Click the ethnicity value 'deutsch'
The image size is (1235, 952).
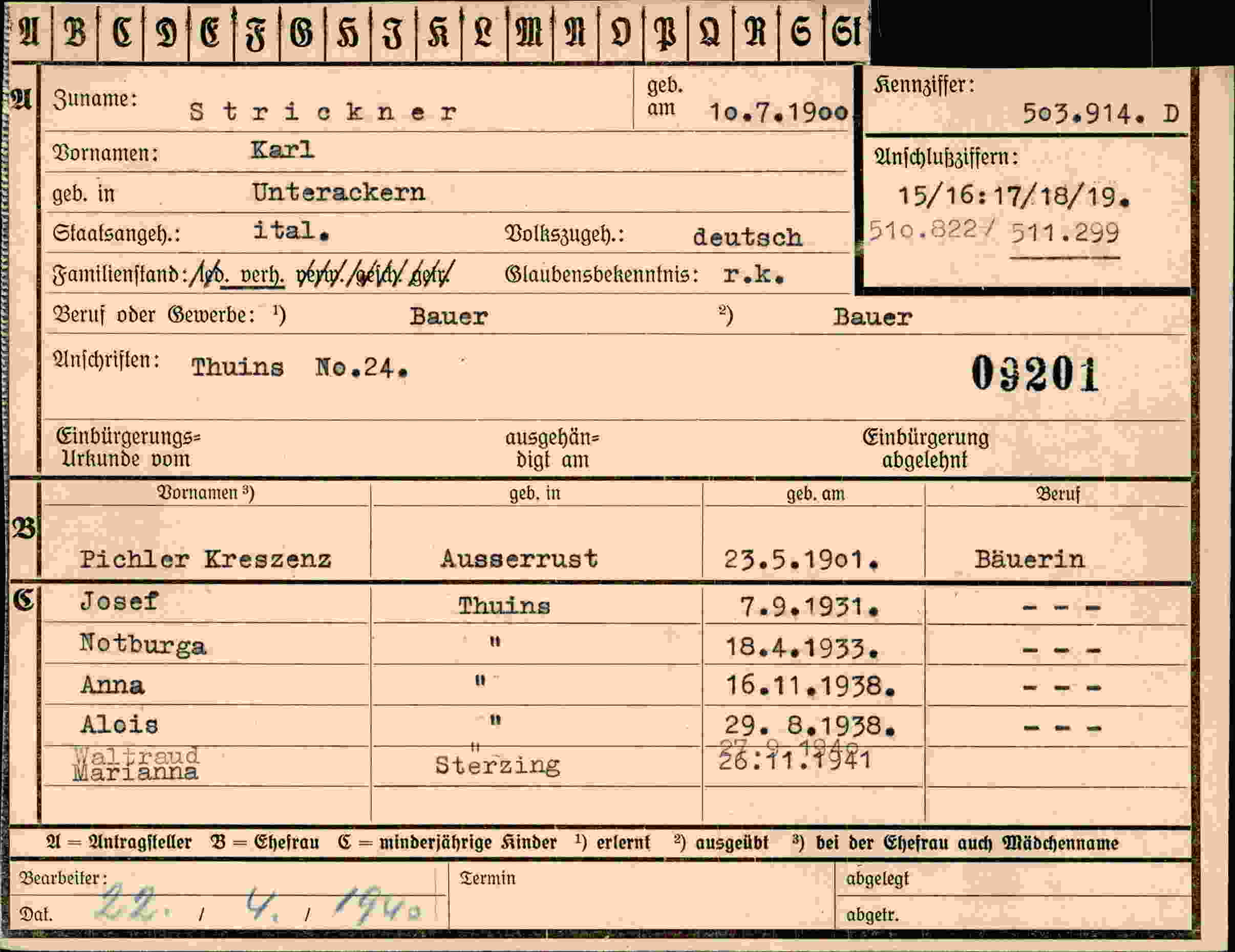[747, 237]
